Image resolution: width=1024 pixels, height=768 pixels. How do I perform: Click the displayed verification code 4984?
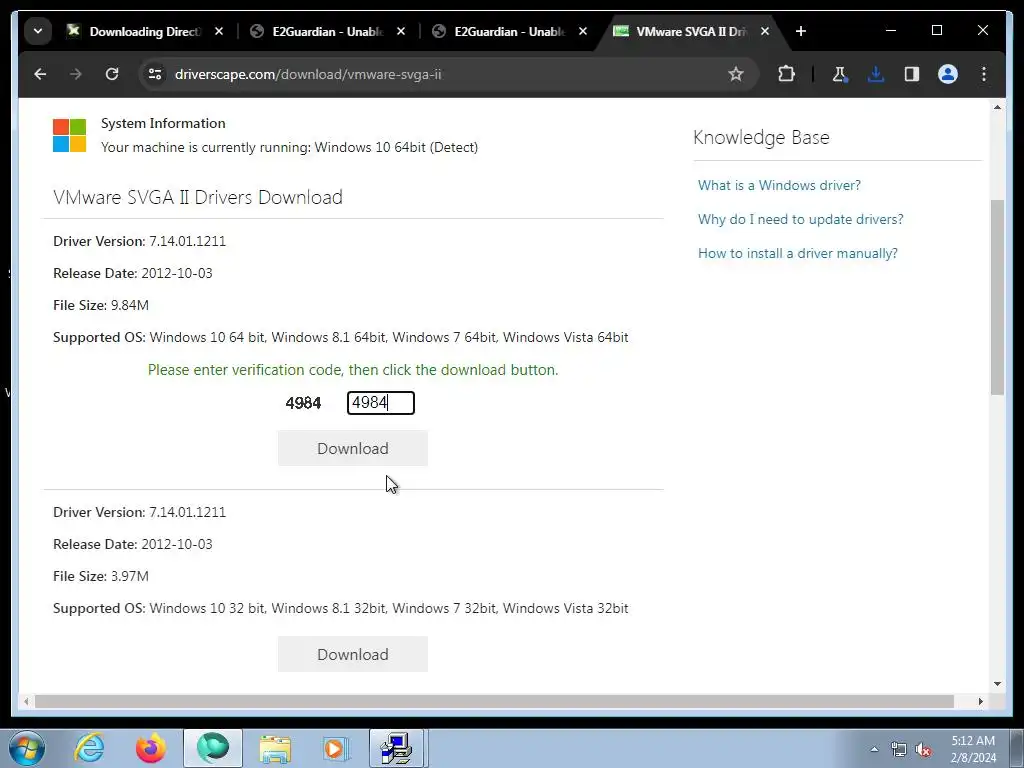point(303,403)
